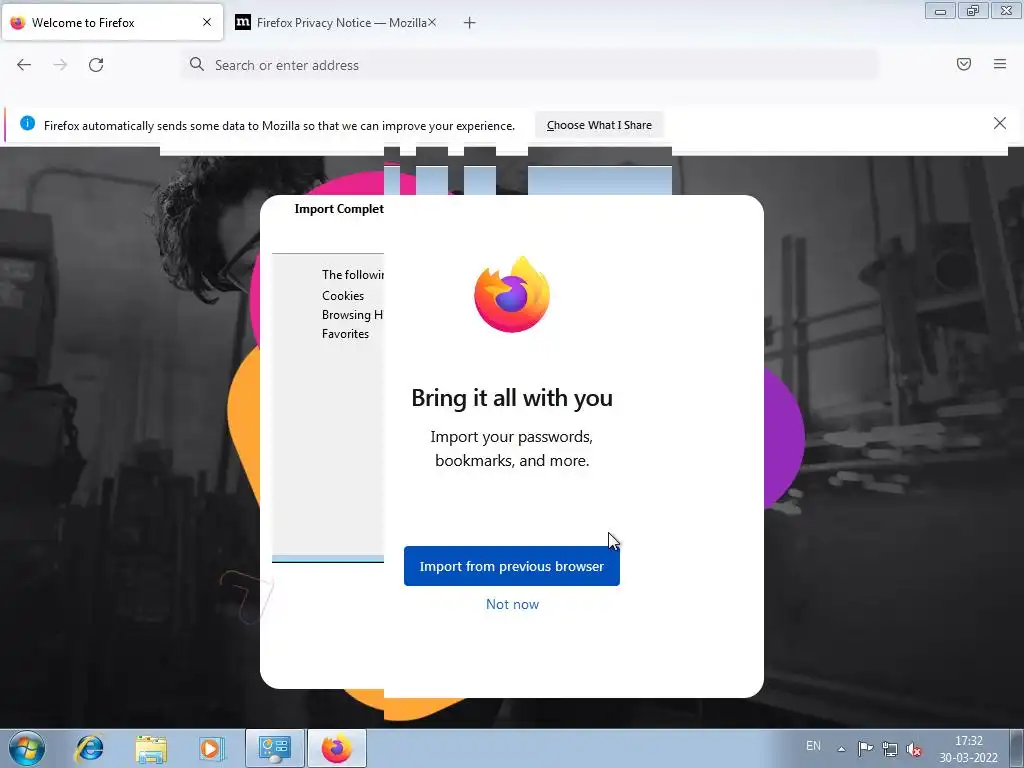This screenshot has width=1024, height=768.
Task: Open the Save to Pocket icon
Action: coord(963,64)
